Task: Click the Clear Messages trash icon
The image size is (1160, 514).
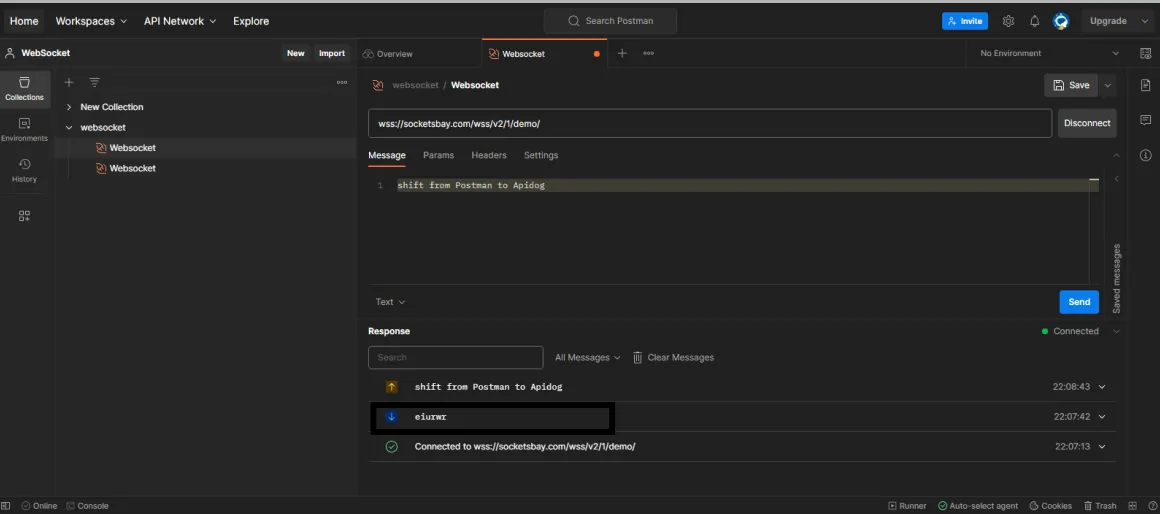Action: pos(638,357)
